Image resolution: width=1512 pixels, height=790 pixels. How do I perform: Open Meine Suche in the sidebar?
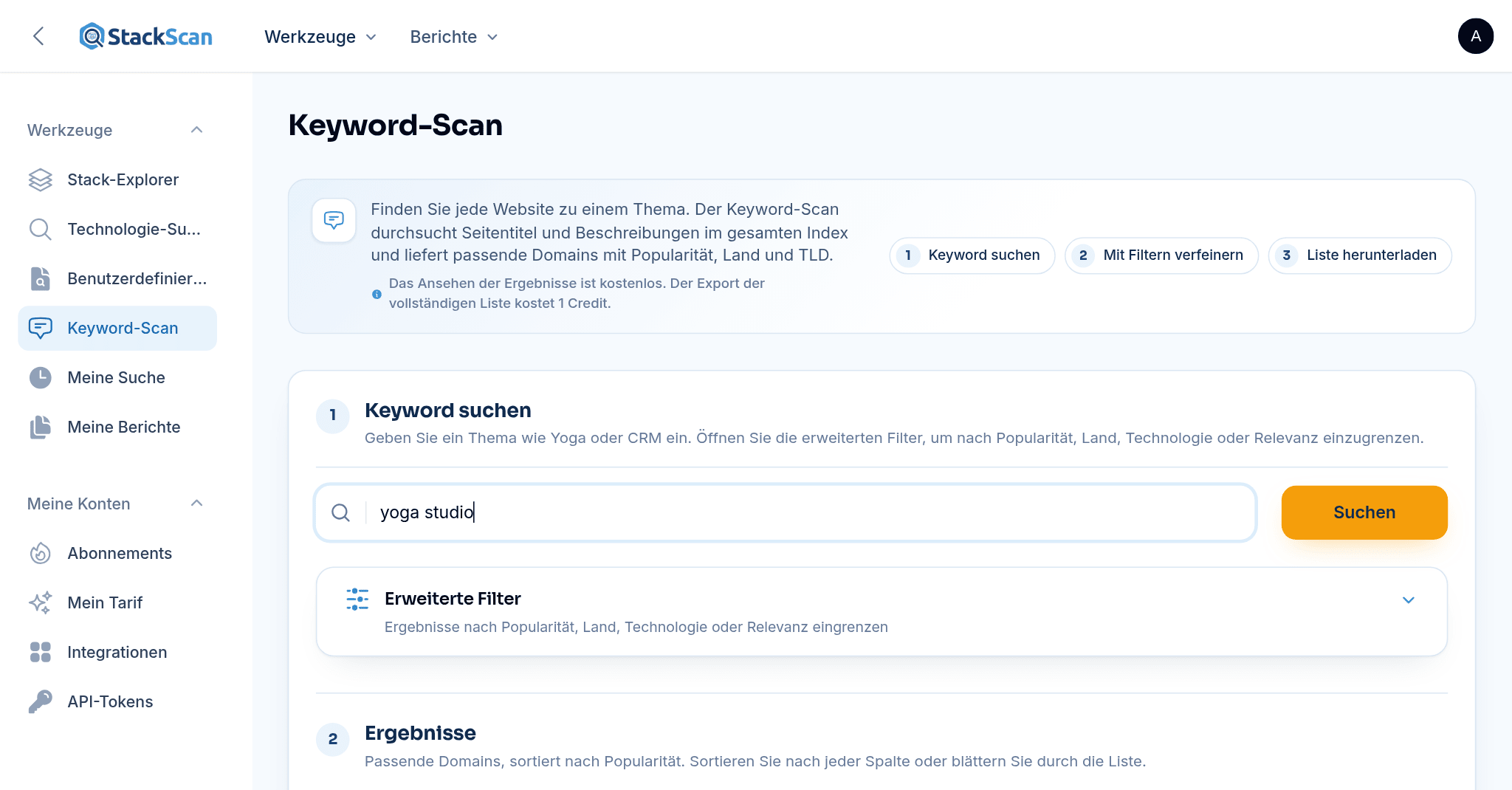[x=117, y=377]
